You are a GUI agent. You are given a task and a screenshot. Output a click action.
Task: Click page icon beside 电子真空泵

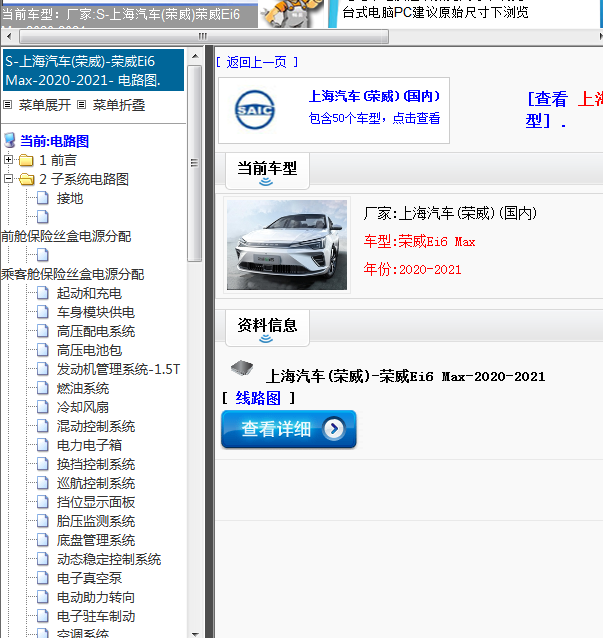(x=43, y=578)
